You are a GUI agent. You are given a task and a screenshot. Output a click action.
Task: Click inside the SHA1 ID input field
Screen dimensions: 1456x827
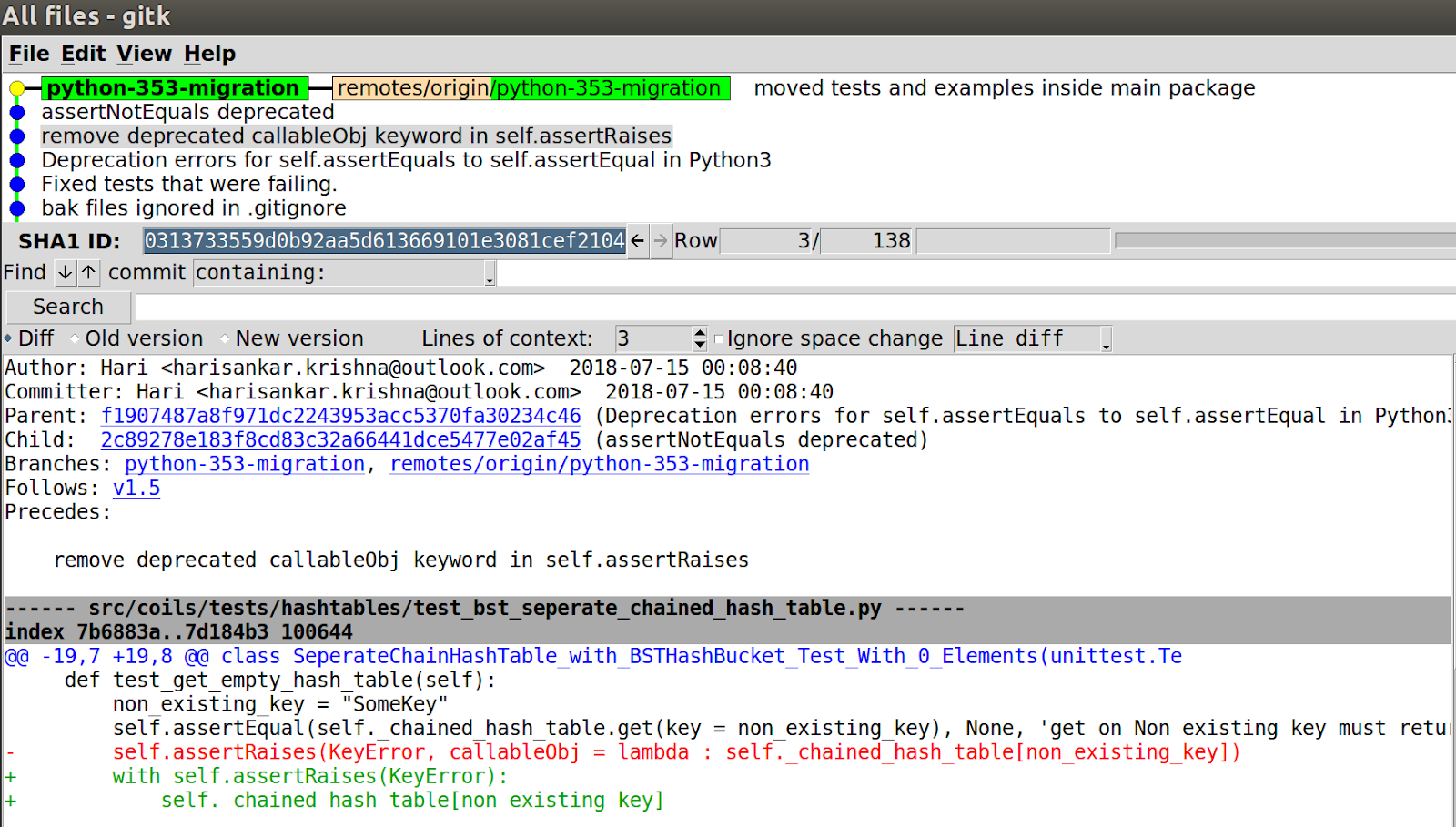[x=382, y=240]
